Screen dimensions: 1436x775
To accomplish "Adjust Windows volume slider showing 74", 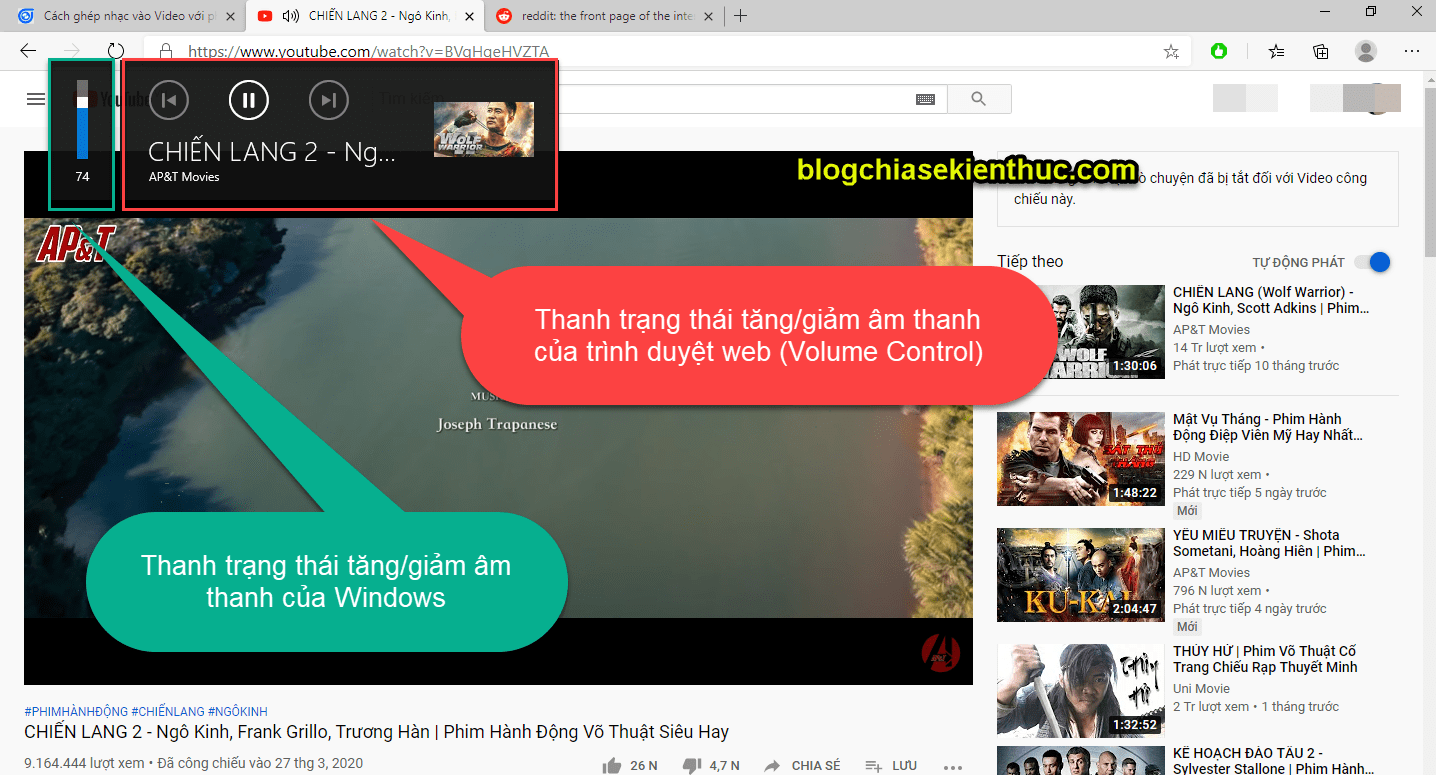I will (x=82, y=120).
